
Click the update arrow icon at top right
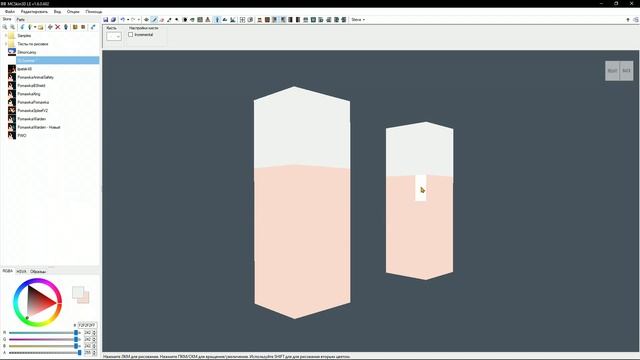point(628,20)
